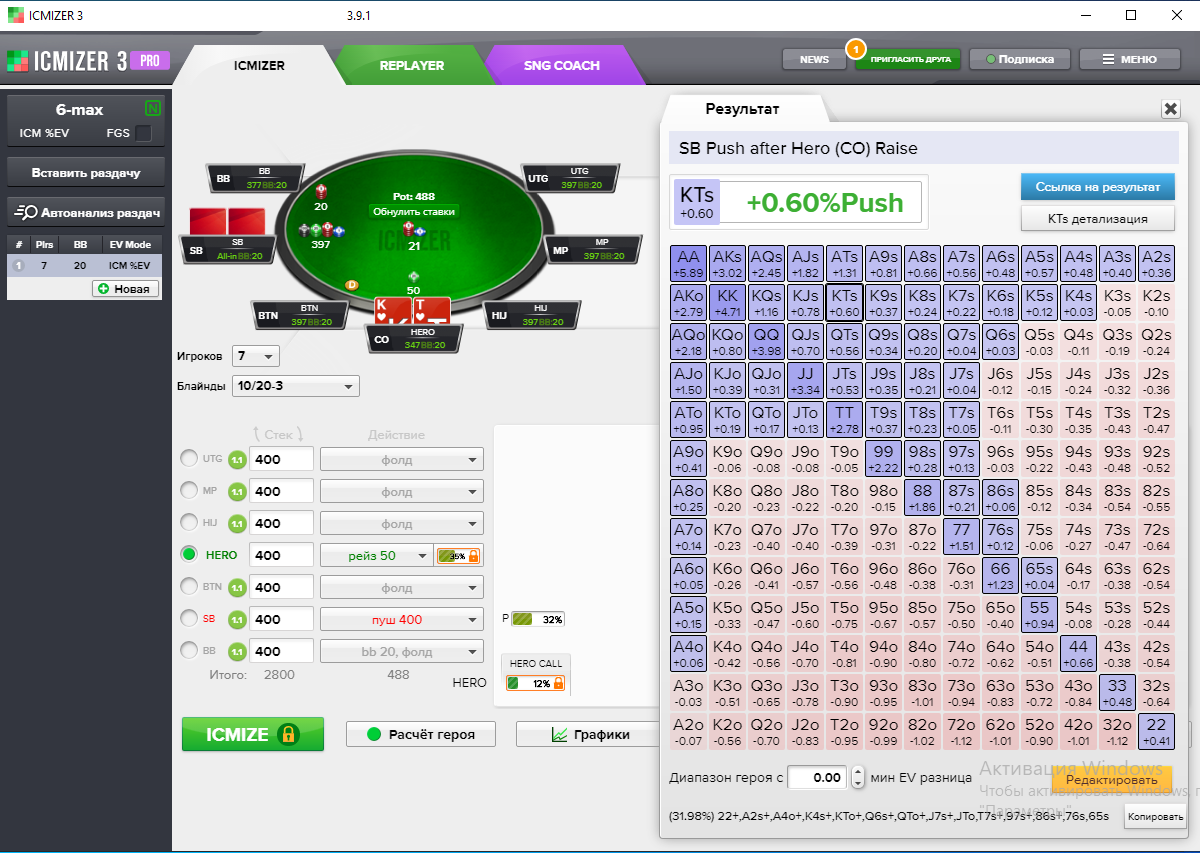Click the orange lock on hero 35% range

pyautogui.click(x=474, y=556)
